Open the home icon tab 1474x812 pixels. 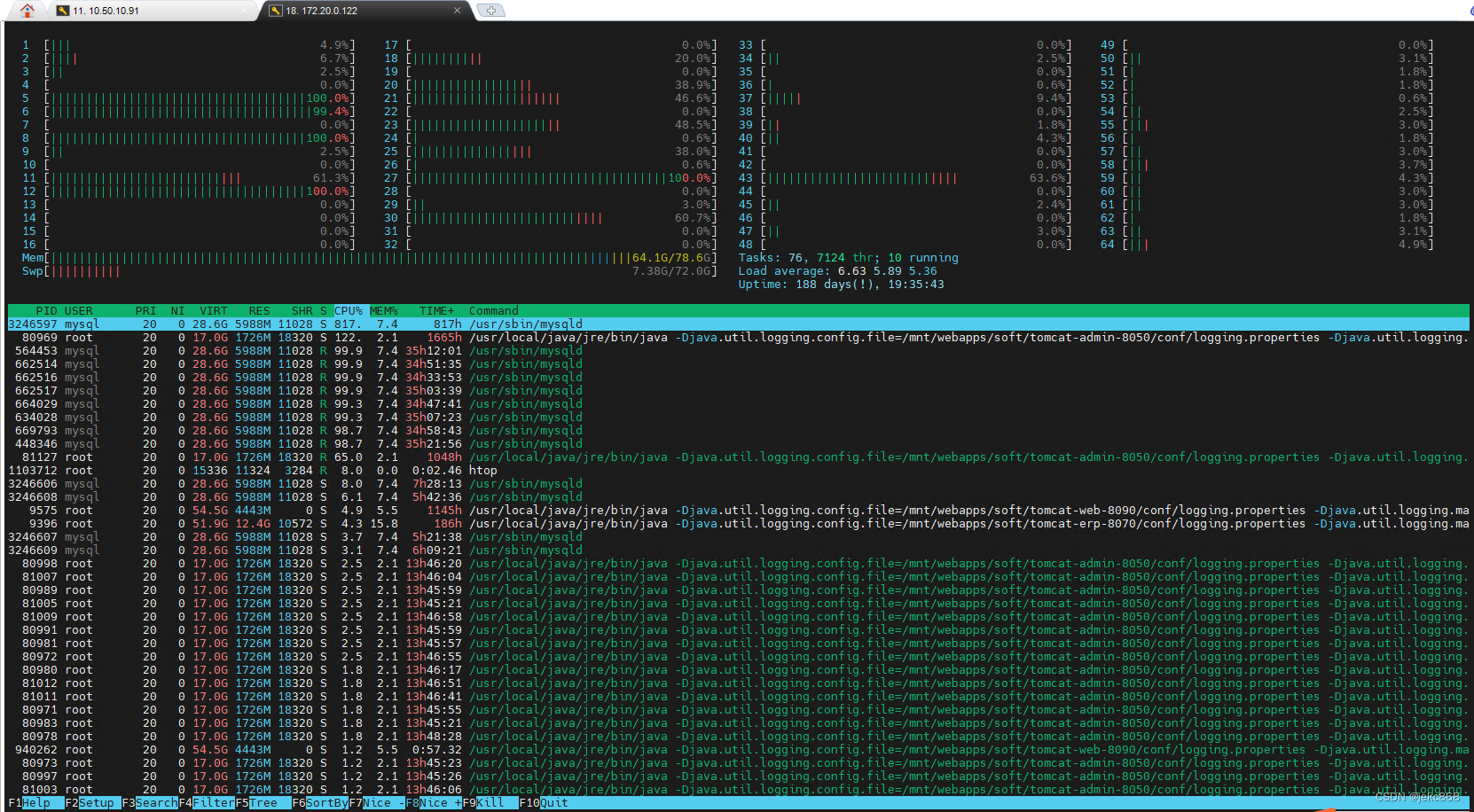tap(27, 11)
